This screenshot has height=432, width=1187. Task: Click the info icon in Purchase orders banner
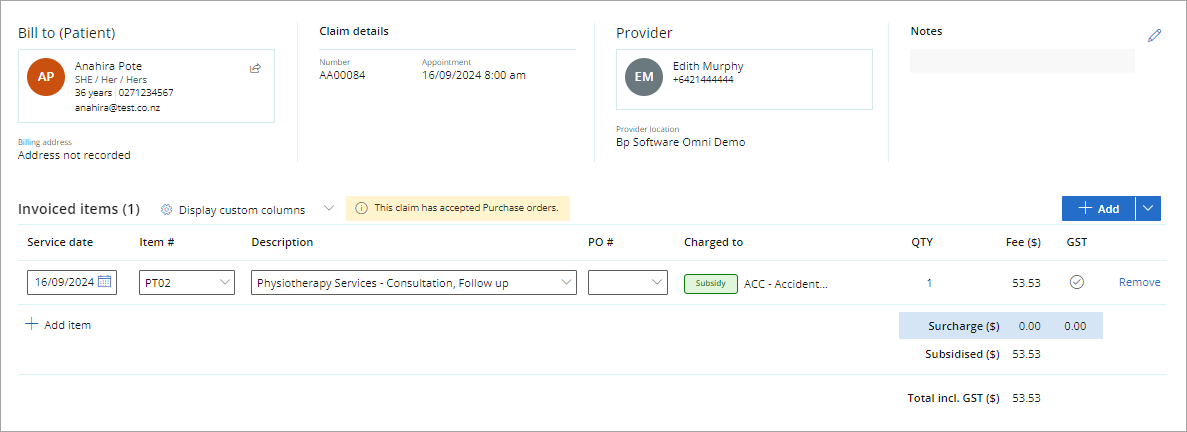pyautogui.click(x=361, y=208)
